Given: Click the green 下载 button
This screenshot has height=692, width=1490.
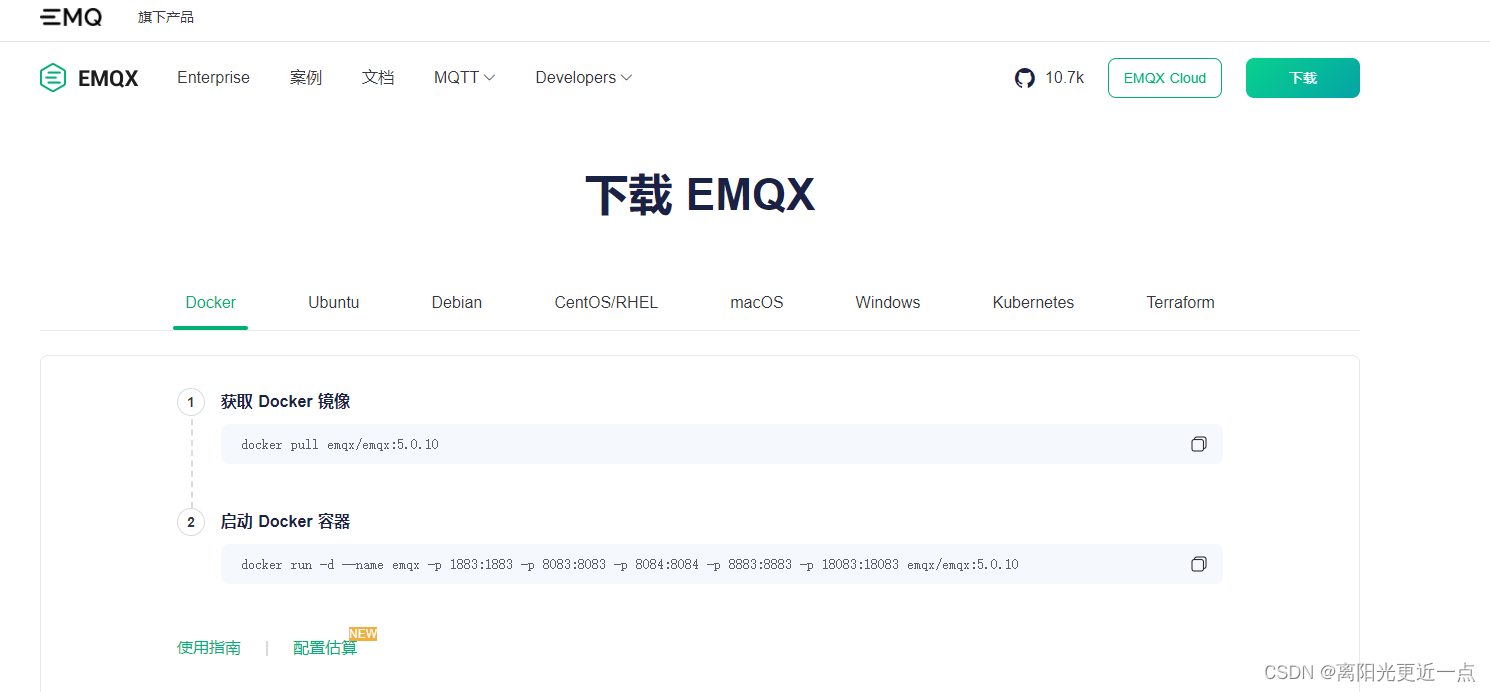Looking at the screenshot, I should 1303,78.
